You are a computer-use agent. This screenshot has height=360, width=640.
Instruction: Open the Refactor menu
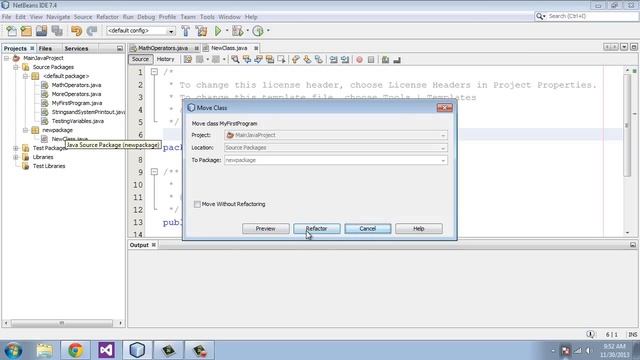tap(107, 17)
